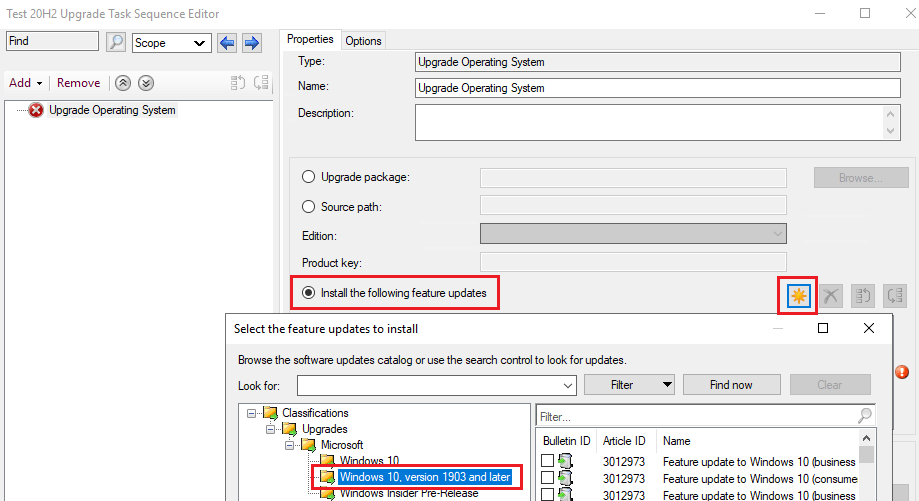Open the Look for combo box dropdown
This screenshot has height=501, width=919.
[567, 385]
